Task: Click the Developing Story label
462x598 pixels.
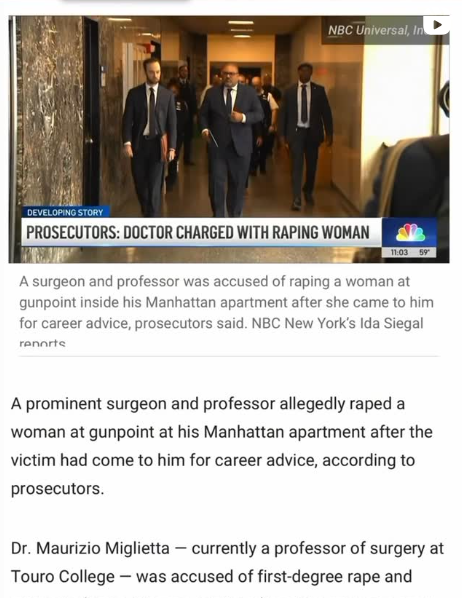Action: tap(65, 212)
